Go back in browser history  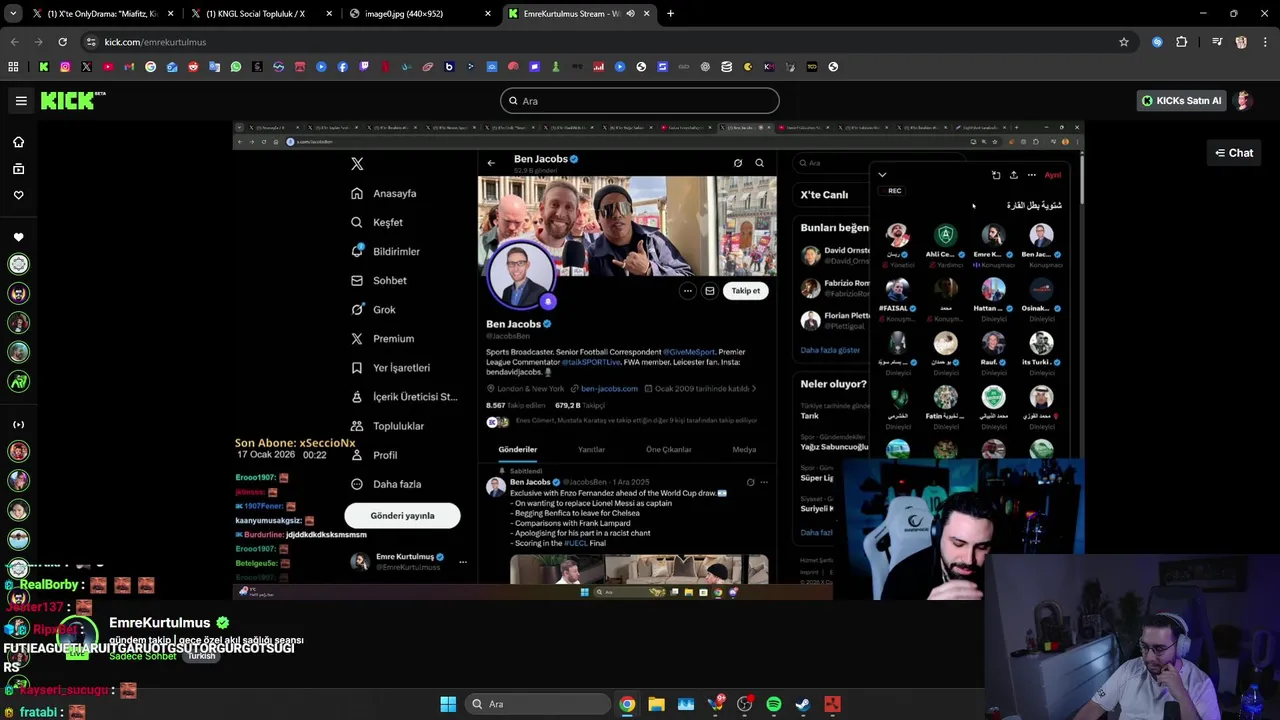[14, 42]
